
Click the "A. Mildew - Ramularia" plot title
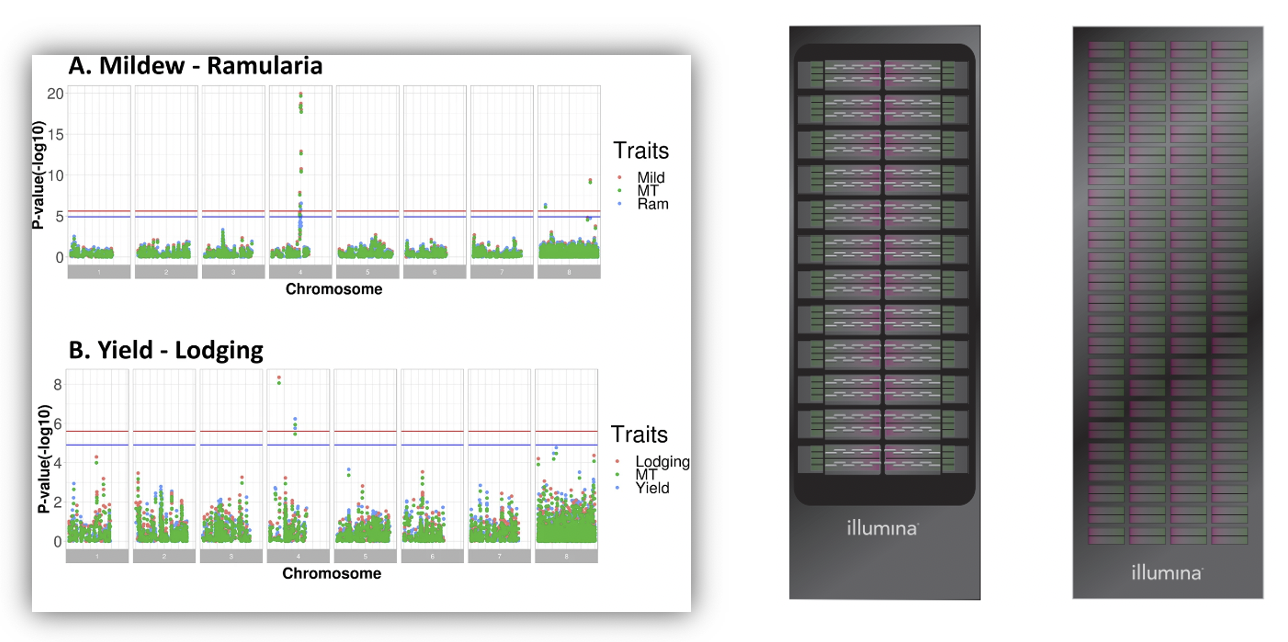195,67
